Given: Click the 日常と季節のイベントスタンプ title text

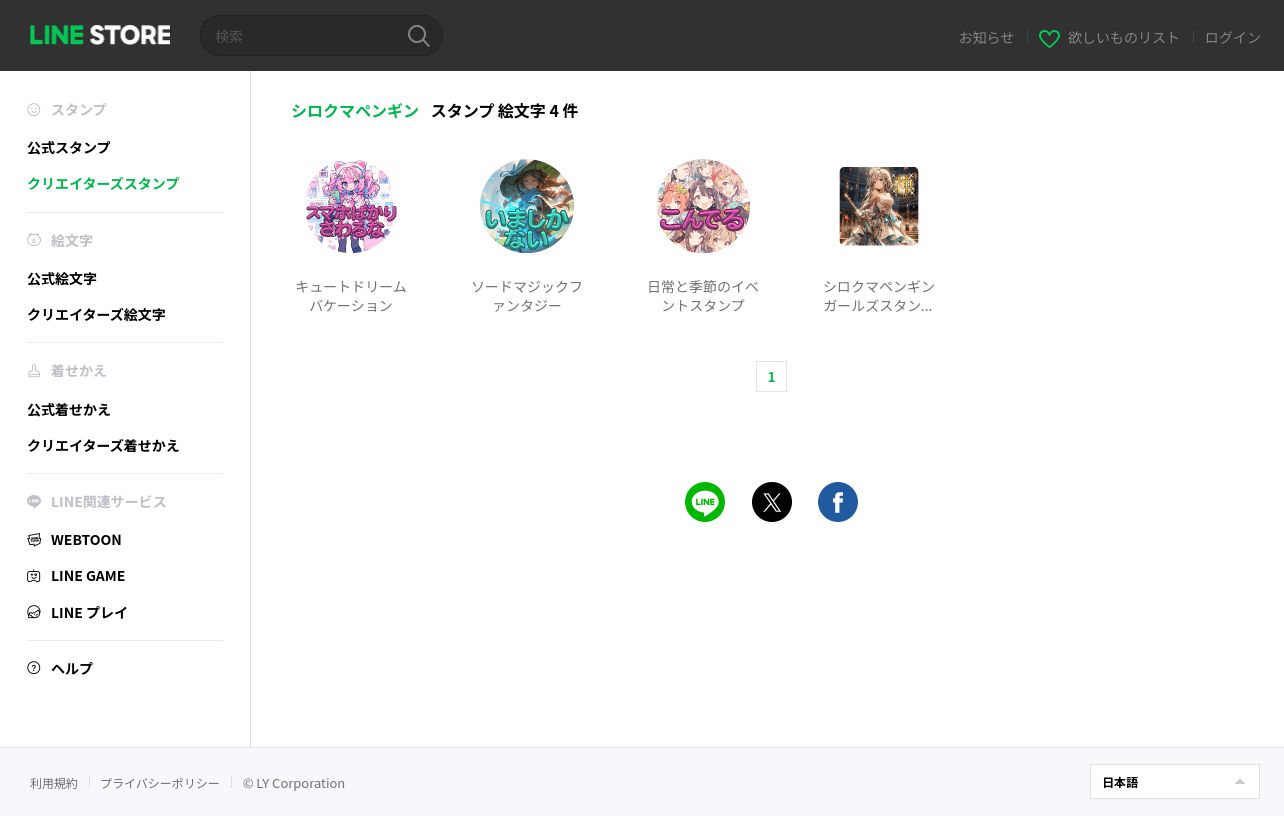Looking at the screenshot, I should [x=703, y=296].
